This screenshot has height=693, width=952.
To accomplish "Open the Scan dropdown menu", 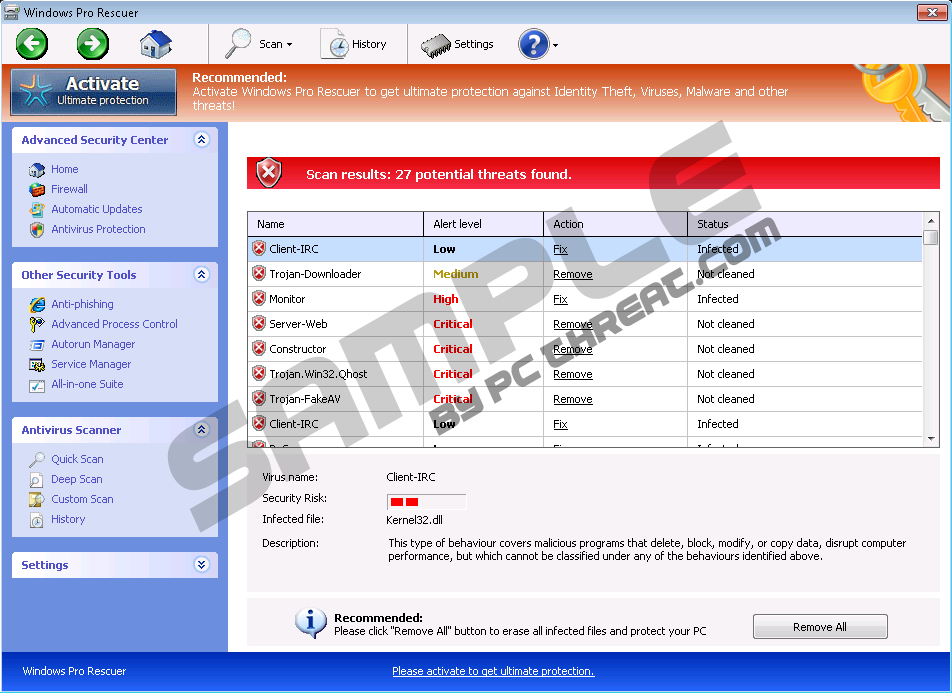I will click(x=259, y=44).
